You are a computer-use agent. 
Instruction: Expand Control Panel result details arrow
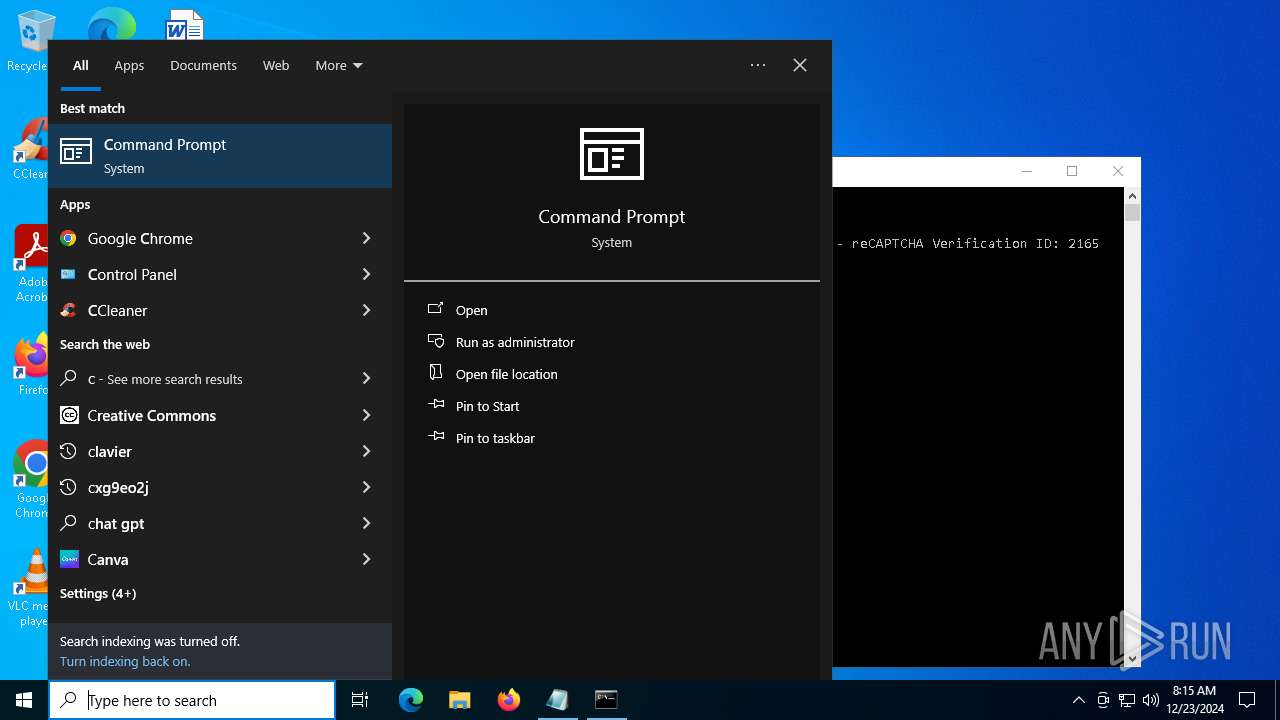(366, 274)
